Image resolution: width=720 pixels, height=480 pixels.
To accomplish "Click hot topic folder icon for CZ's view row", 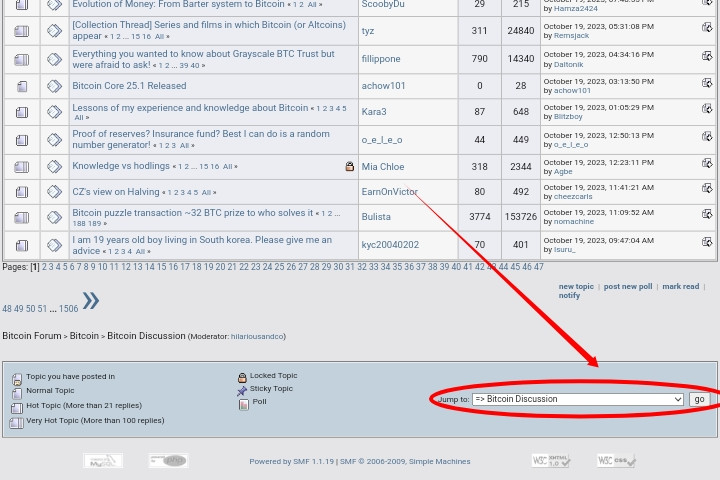I will point(22,192).
